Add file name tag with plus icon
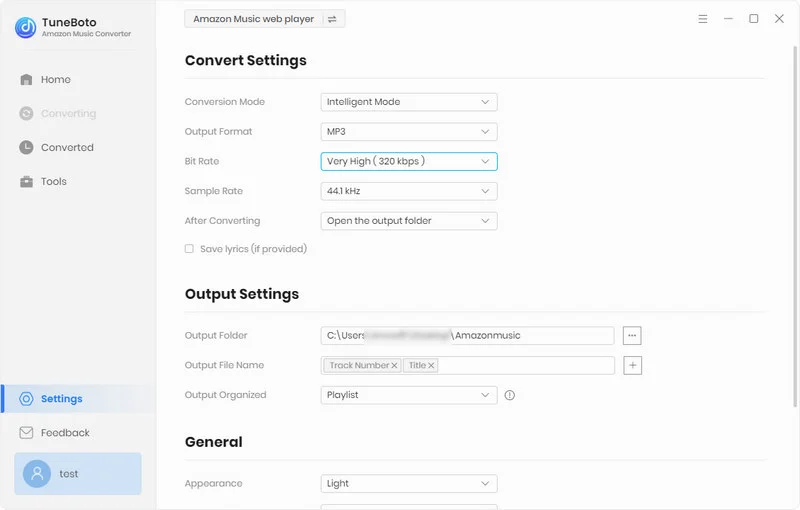This screenshot has width=800, height=510. (632, 365)
